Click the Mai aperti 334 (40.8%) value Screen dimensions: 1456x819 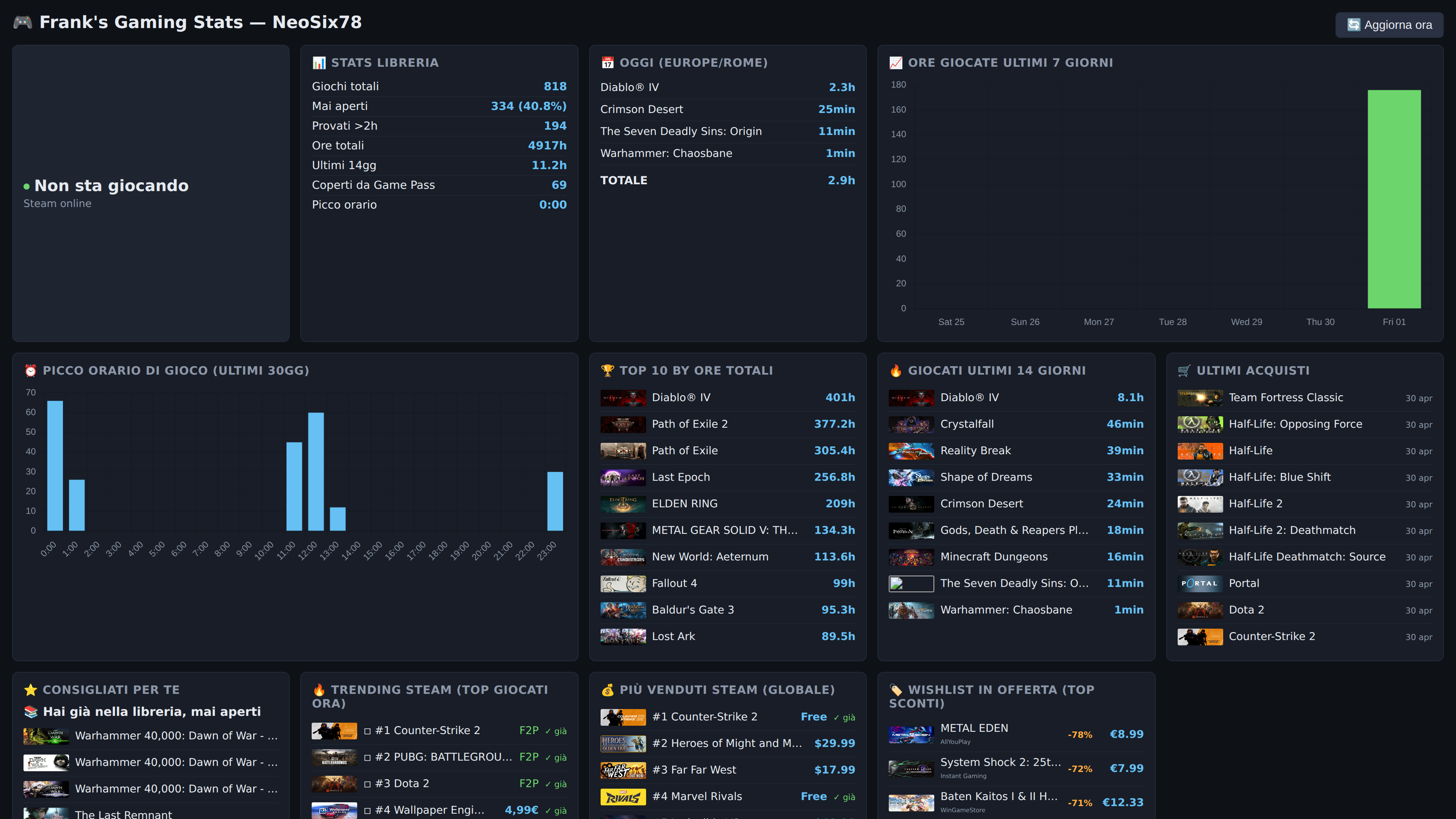click(x=529, y=106)
